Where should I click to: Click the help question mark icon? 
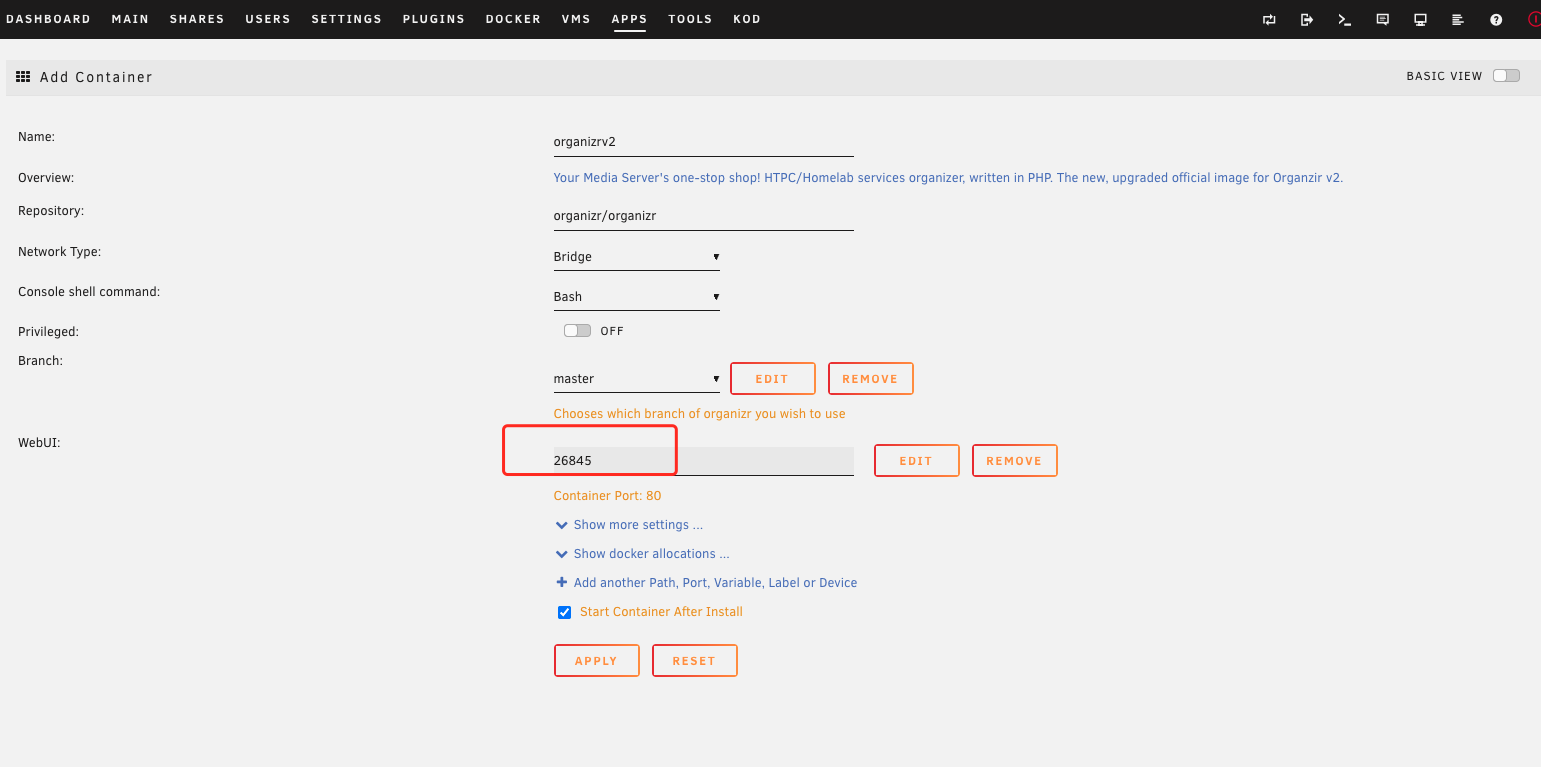1496,19
